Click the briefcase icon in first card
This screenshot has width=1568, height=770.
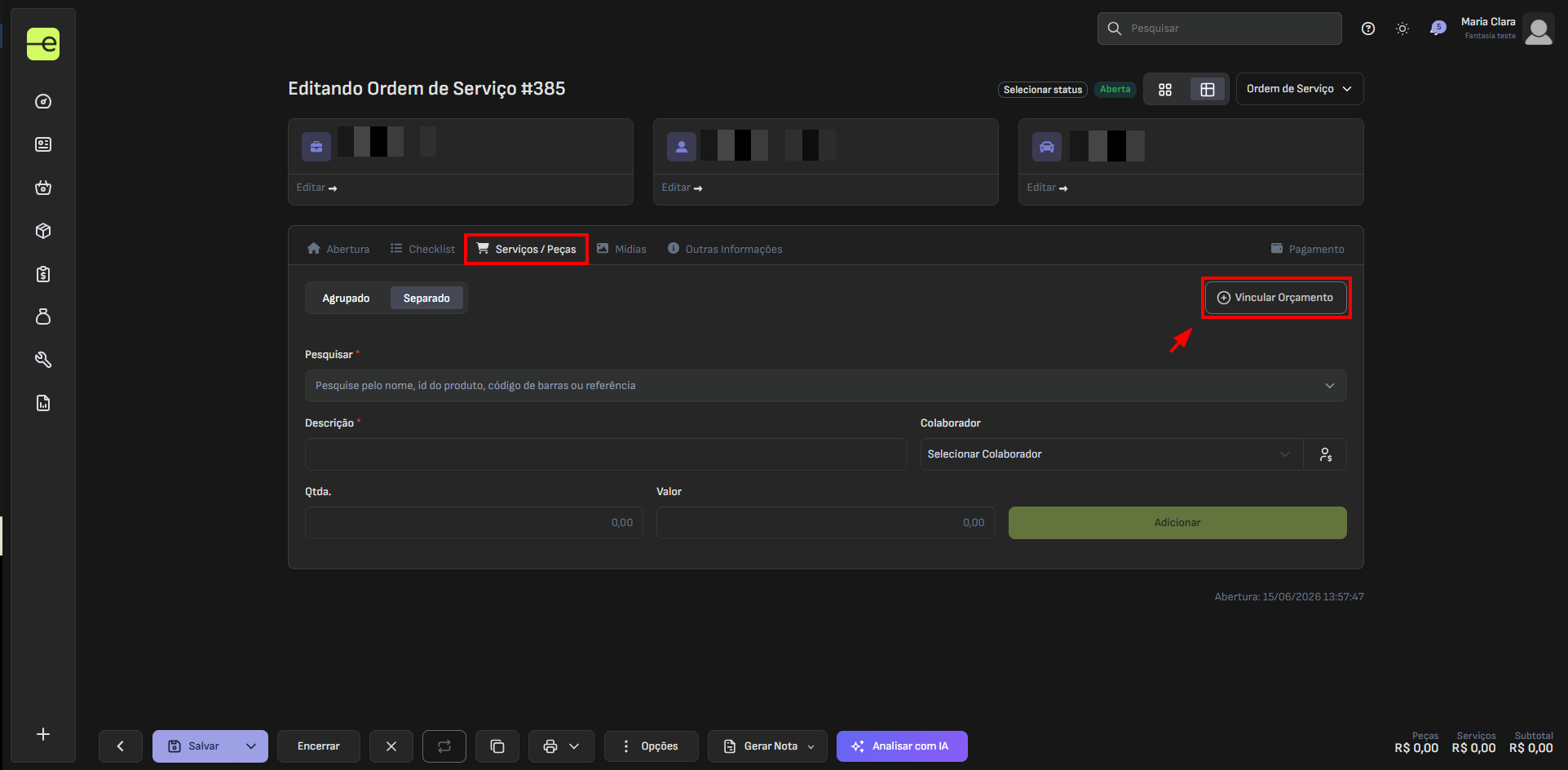(316, 147)
